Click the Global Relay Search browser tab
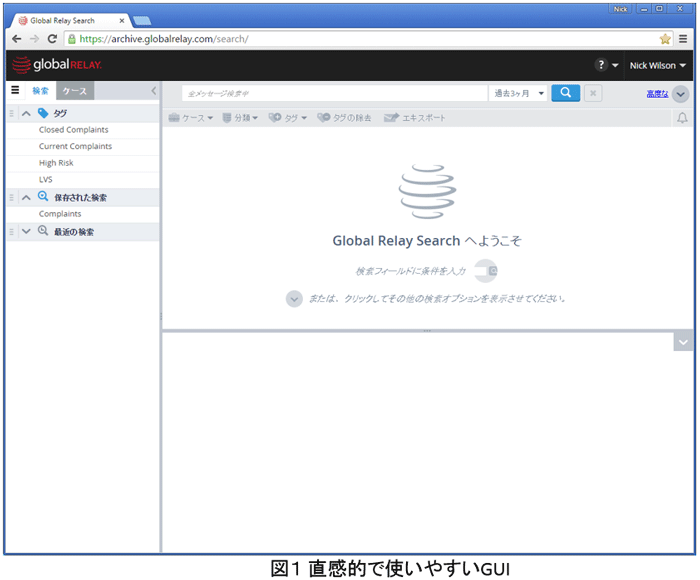The width and height of the screenshot is (700, 580). [x=69, y=21]
